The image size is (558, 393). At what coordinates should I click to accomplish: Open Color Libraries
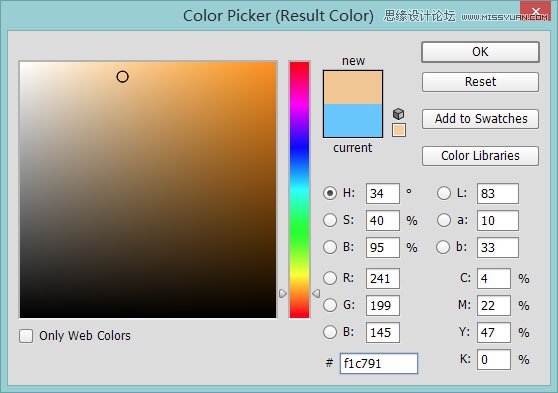click(480, 156)
